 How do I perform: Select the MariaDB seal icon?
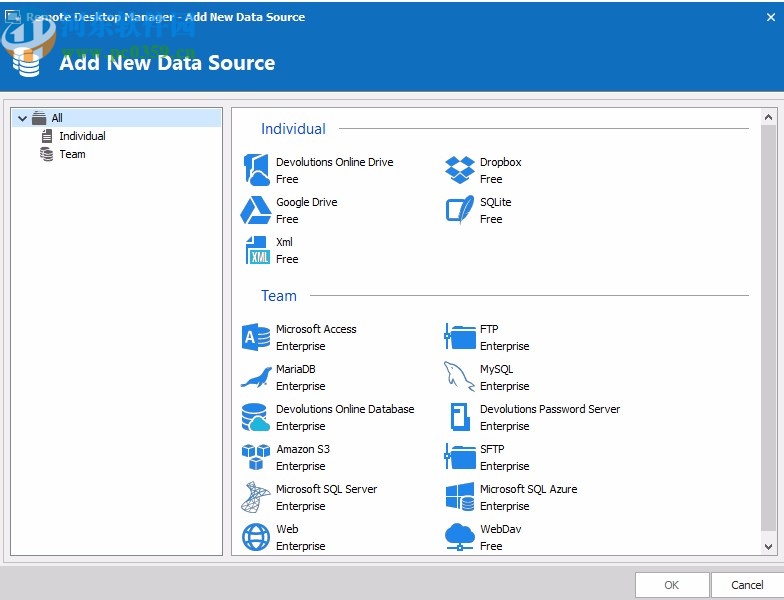click(x=256, y=378)
